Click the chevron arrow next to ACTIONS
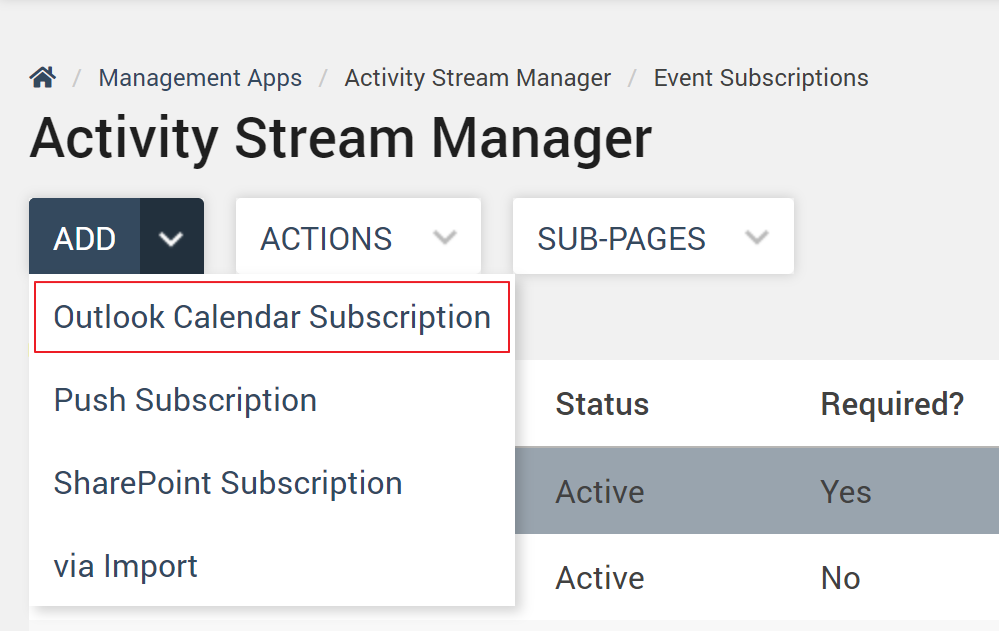Image resolution: width=999 pixels, height=631 pixels. coord(445,239)
